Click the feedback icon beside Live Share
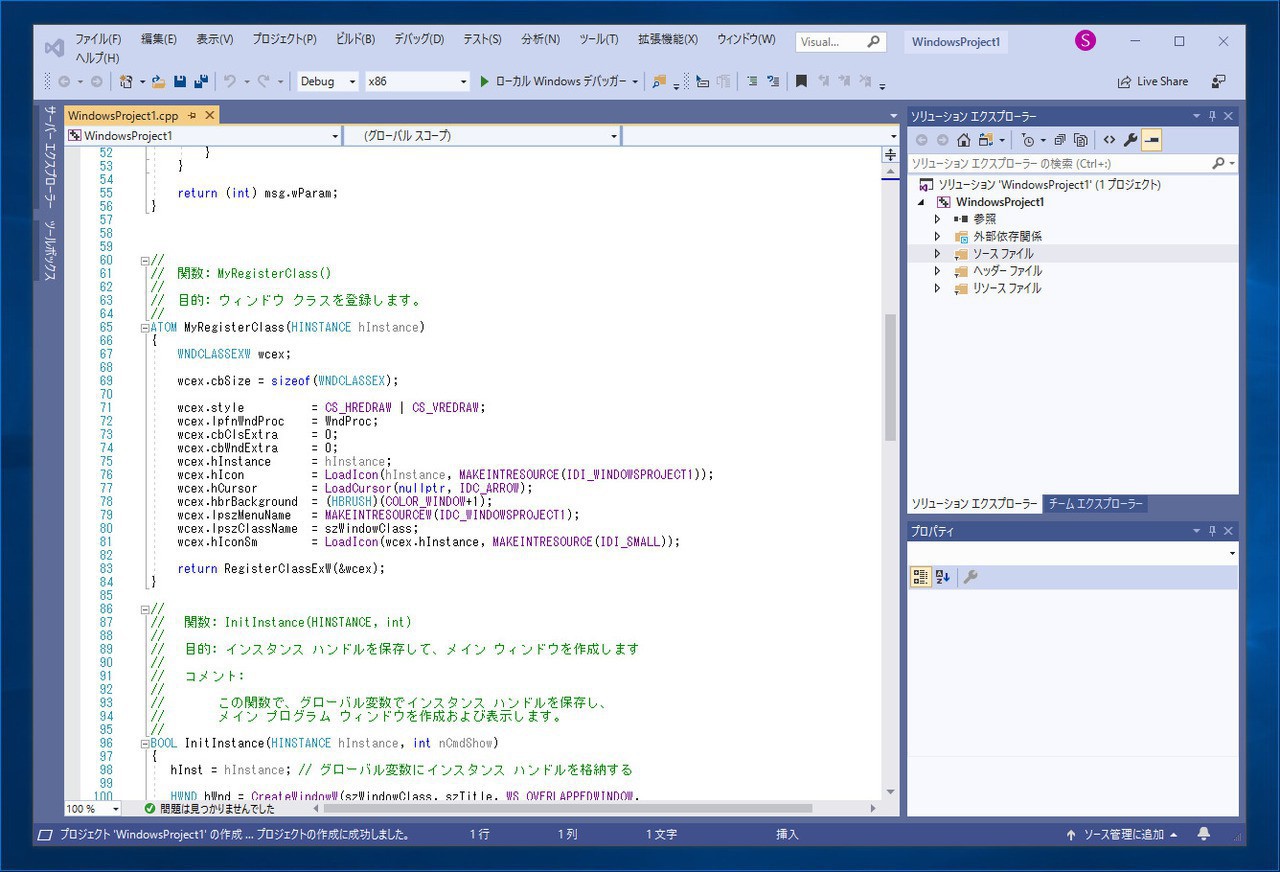 (1218, 81)
